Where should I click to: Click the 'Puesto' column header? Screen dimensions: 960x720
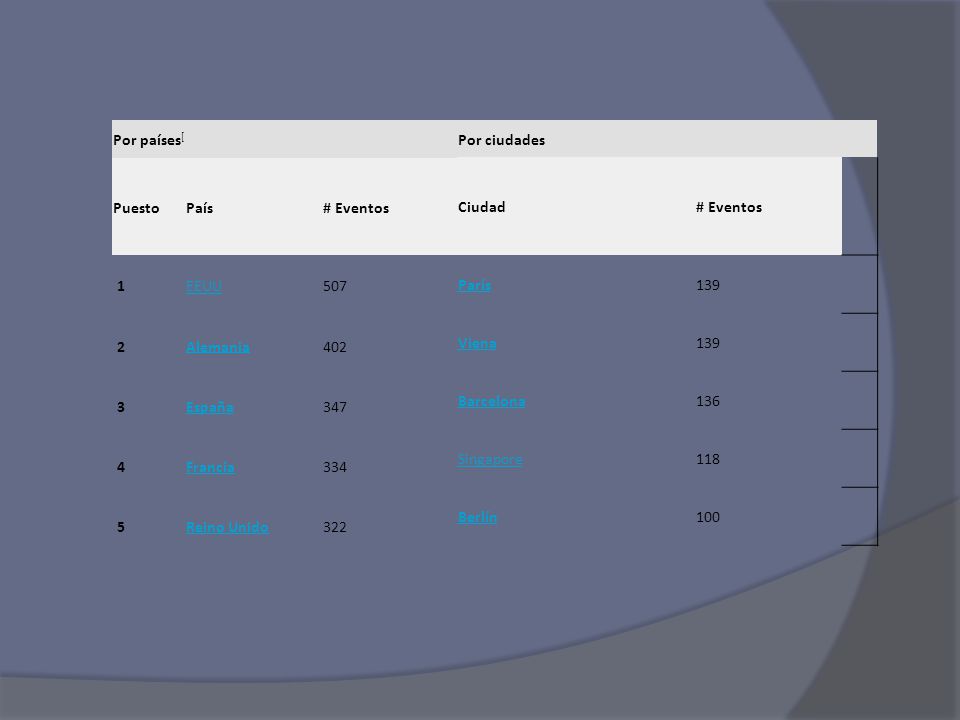tap(136, 208)
